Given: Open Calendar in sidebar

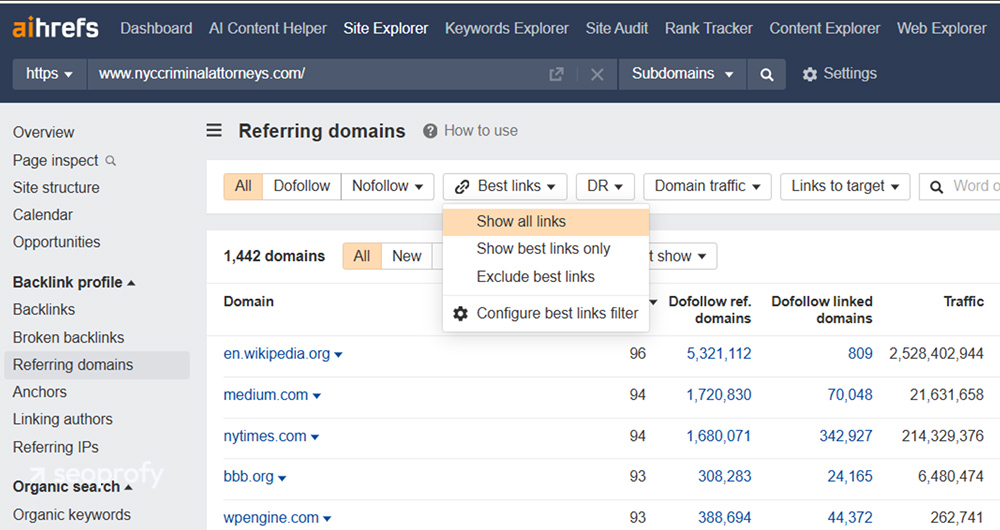Looking at the screenshot, I should point(43,215).
